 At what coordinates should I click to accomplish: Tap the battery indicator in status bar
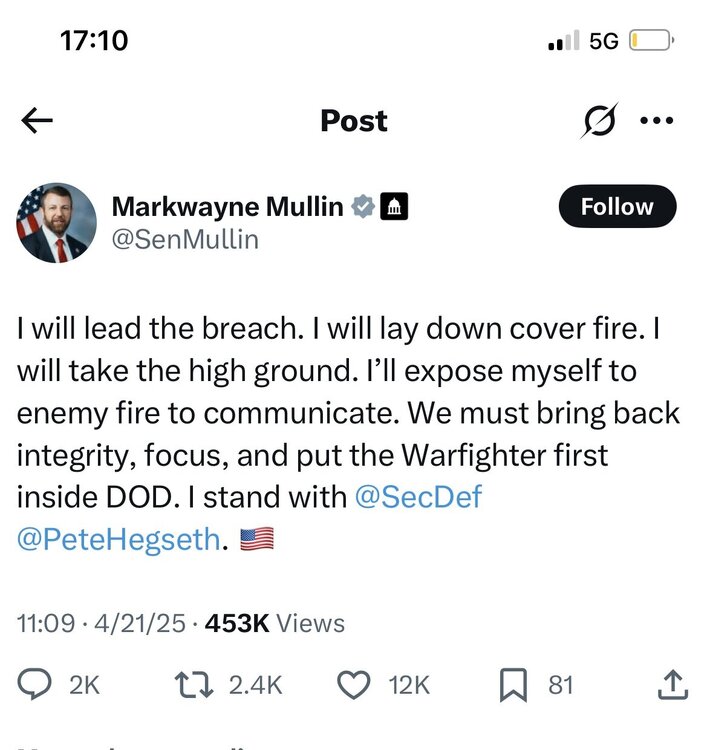653,41
